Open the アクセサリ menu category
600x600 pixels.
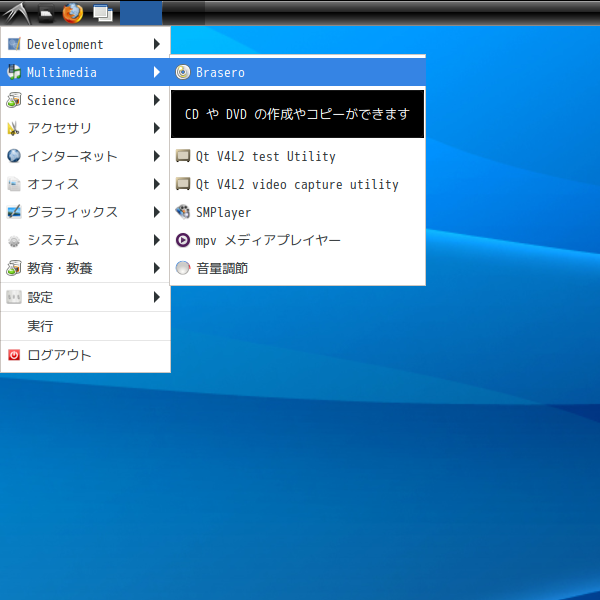[60, 128]
